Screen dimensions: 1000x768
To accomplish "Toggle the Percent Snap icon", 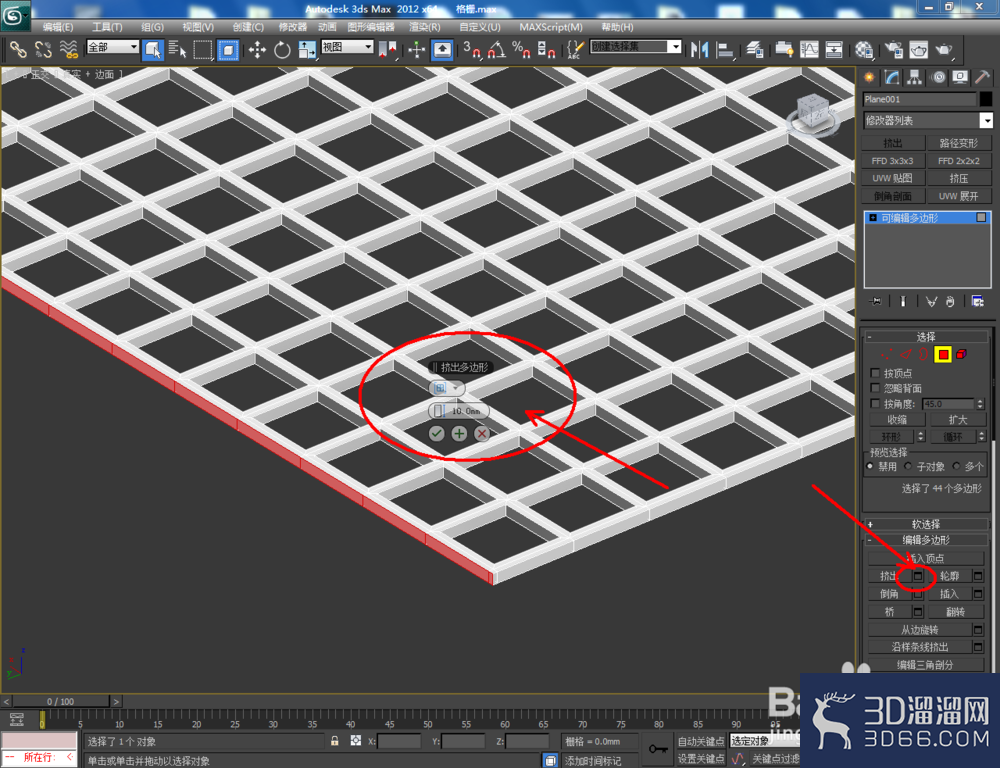I will coord(521,49).
